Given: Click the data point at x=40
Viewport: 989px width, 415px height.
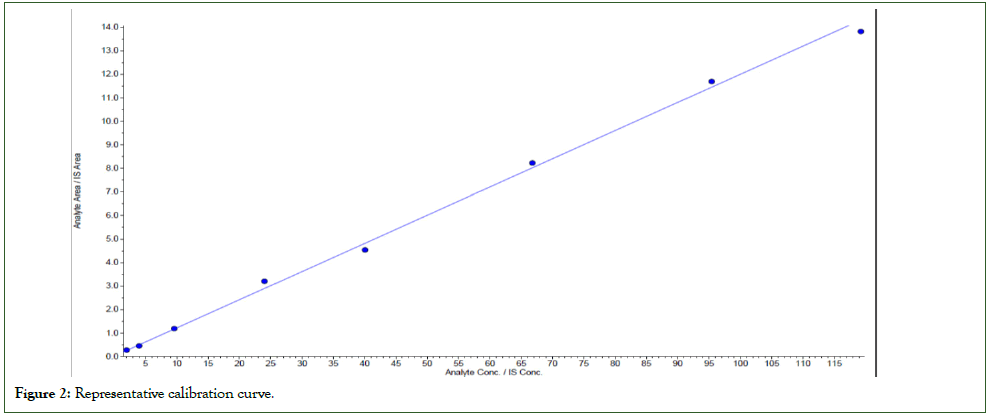Looking at the screenshot, I should pyautogui.click(x=365, y=250).
